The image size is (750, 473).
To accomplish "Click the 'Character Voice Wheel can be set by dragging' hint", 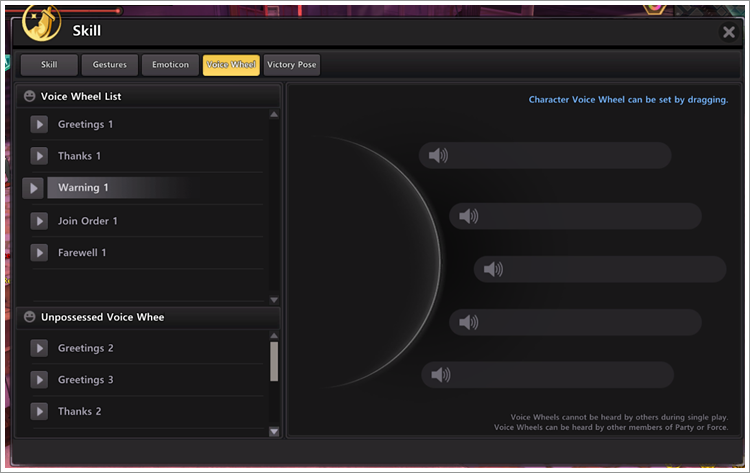I will click(628, 99).
